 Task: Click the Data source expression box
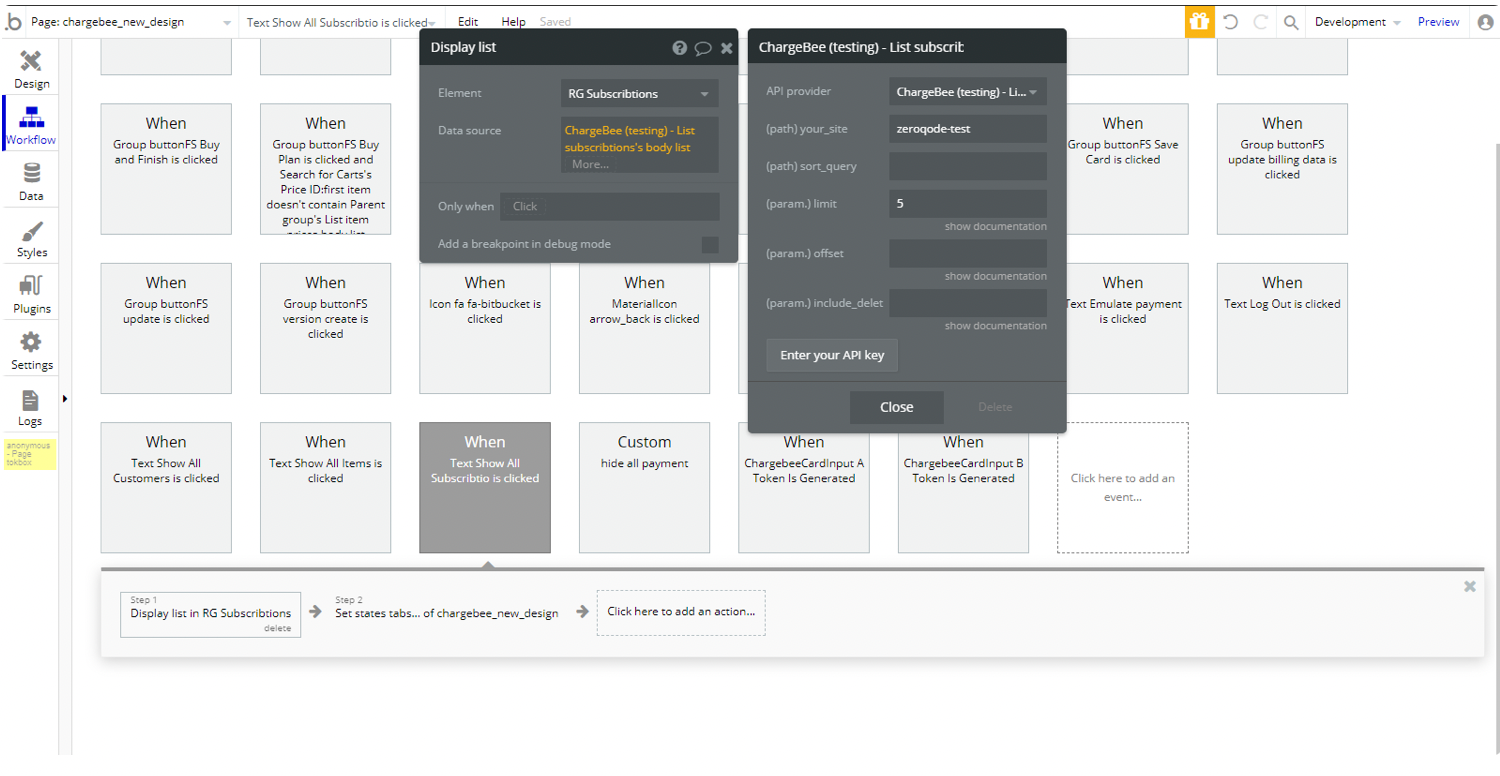tap(640, 145)
